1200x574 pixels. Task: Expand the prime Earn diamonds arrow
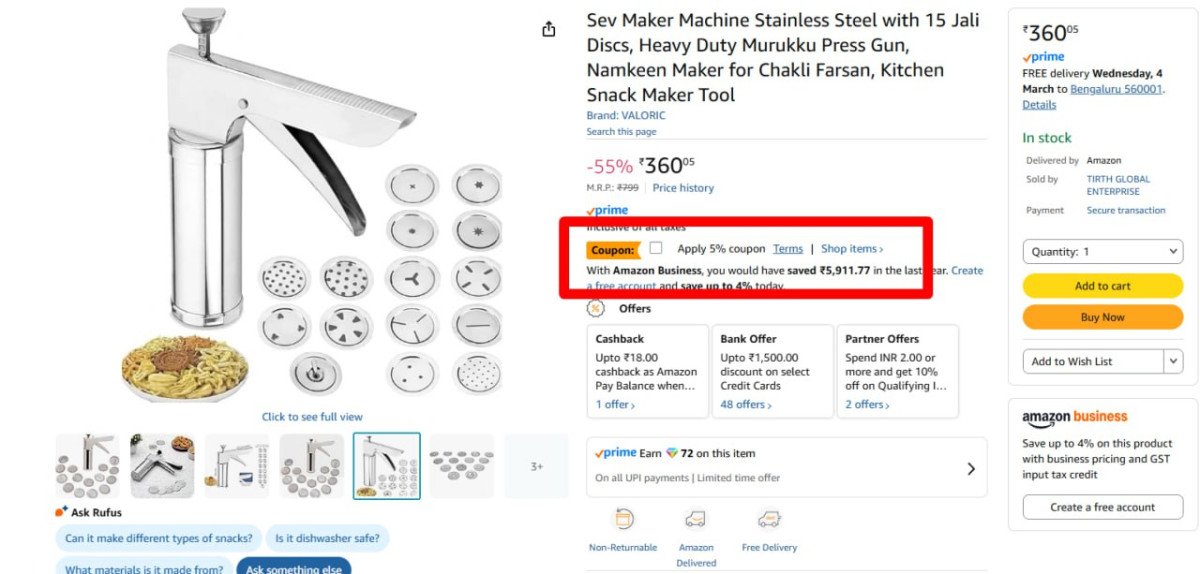(x=971, y=468)
